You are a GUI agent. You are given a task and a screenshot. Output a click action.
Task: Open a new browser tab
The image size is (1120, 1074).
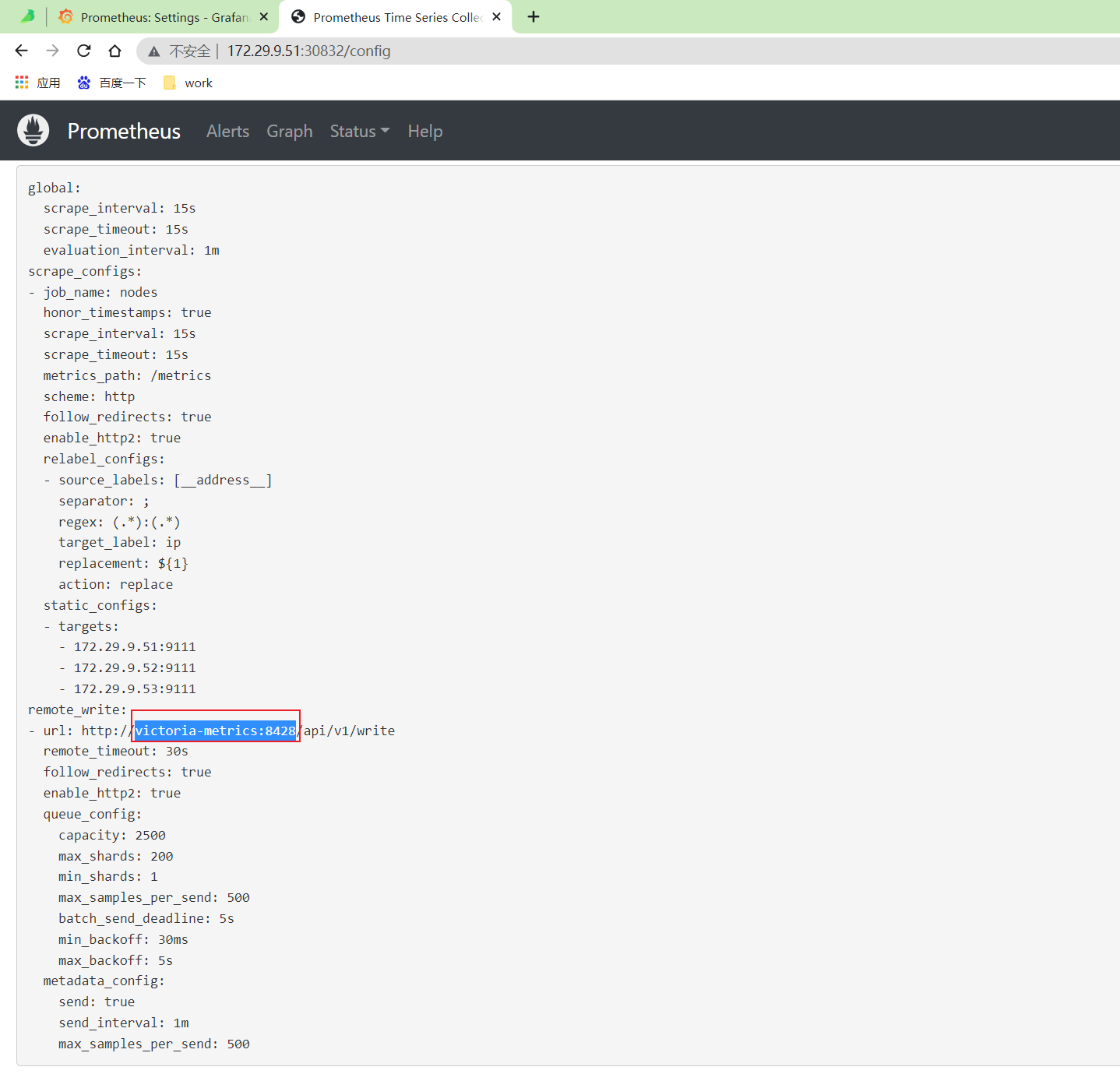pos(534,16)
